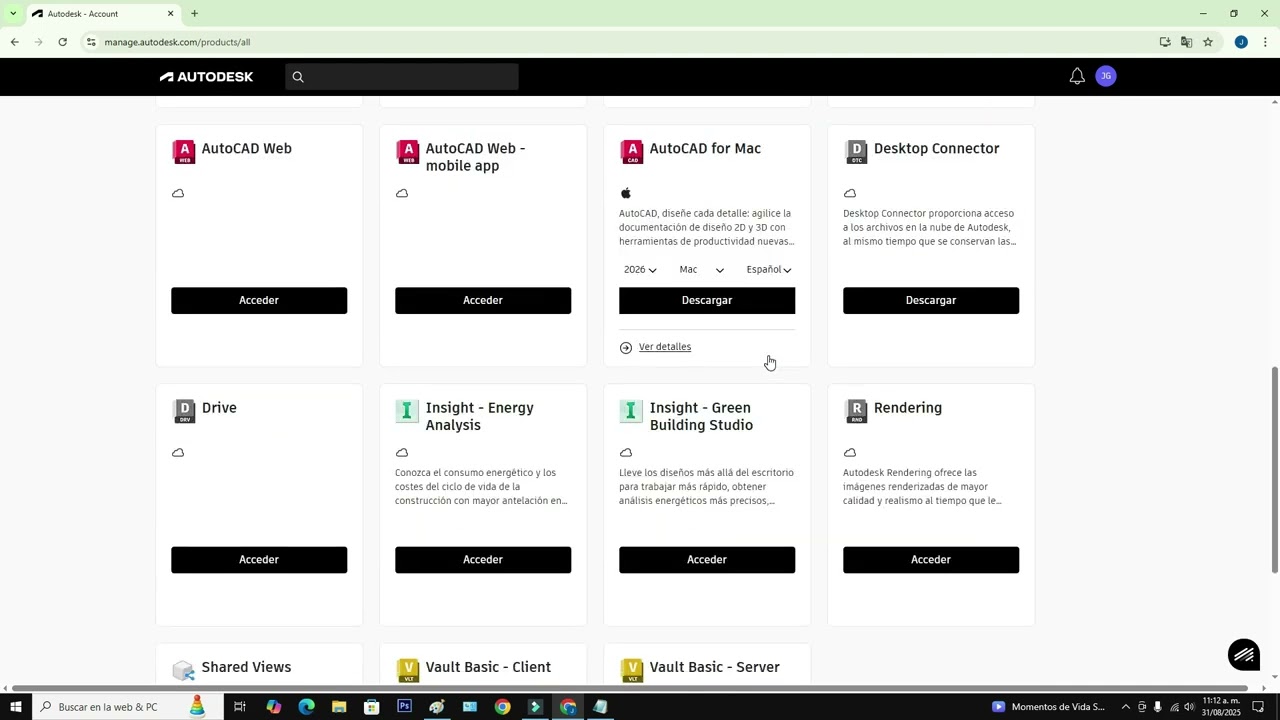Image resolution: width=1280 pixels, height=720 pixels.
Task: Click the Windows Start button
Action: (x=16, y=707)
